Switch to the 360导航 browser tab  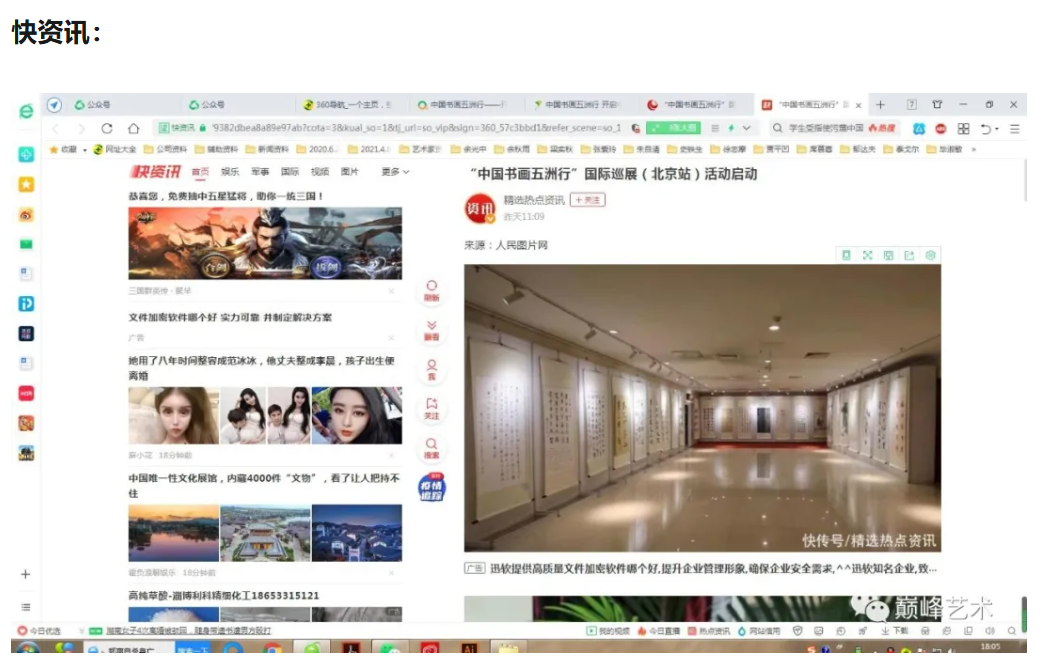point(348,105)
